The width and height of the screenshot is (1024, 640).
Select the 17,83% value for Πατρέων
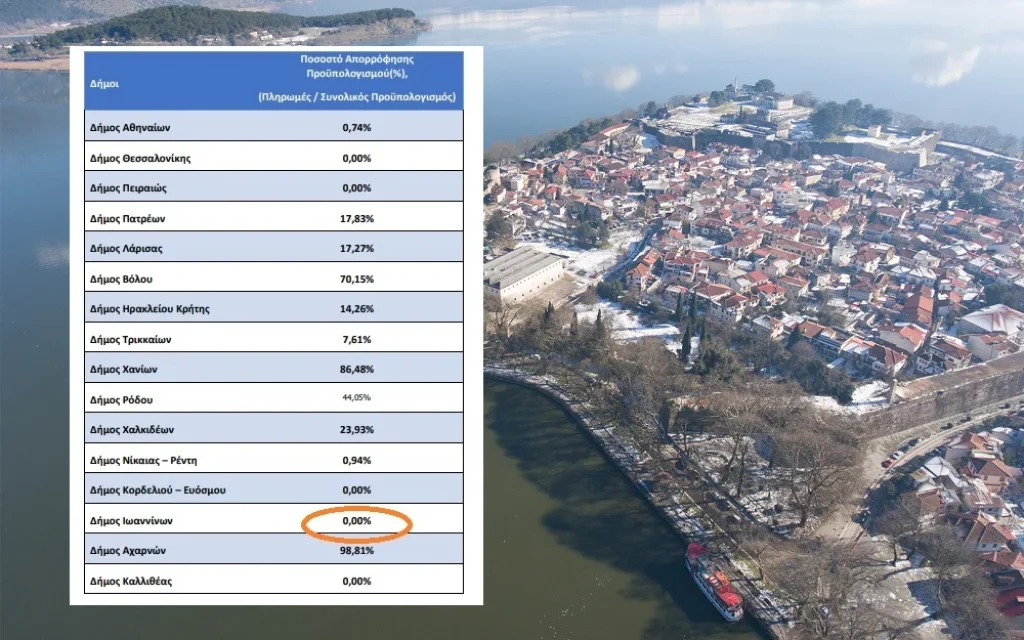point(358,216)
